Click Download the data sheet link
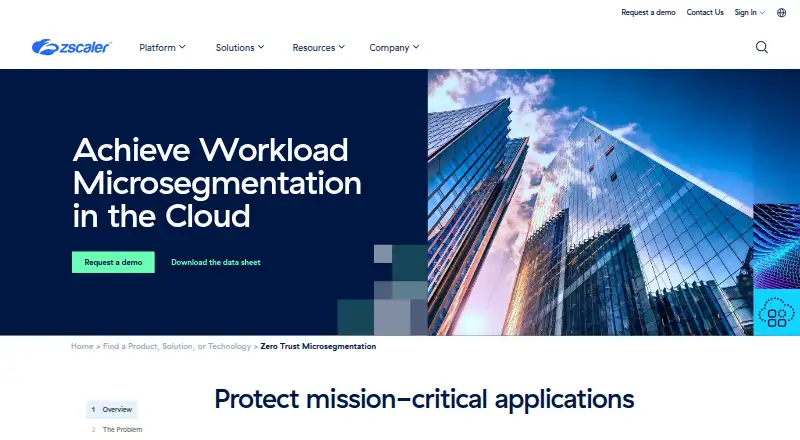Image resolution: width=800 pixels, height=440 pixels. 216,262
